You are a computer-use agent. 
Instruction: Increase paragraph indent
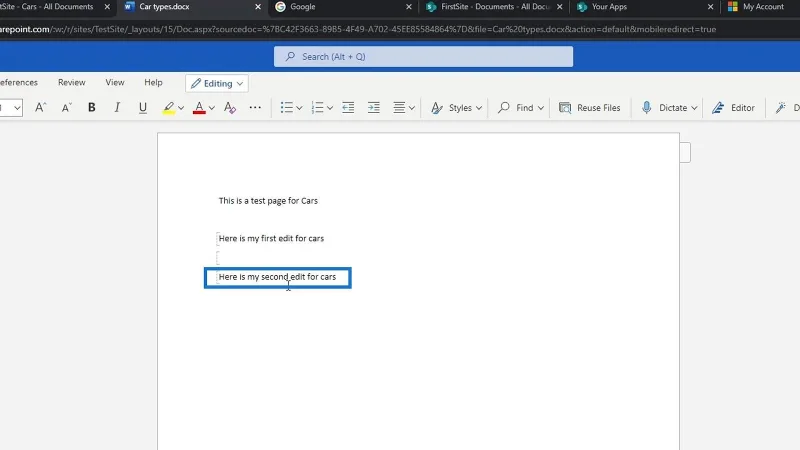tap(373, 108)
